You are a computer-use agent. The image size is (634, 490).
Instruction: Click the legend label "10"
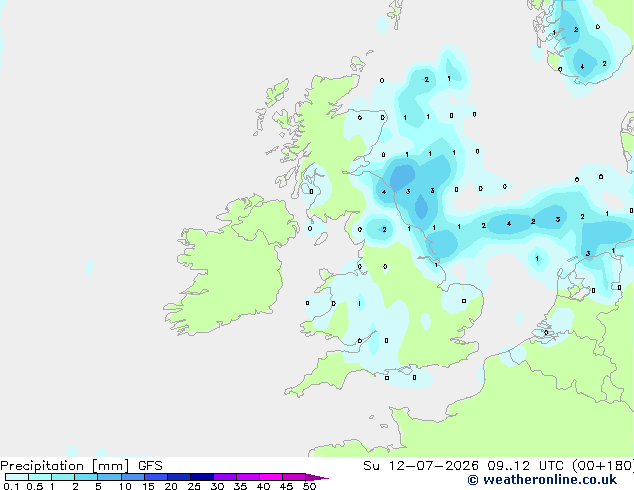(x=125, y=486)
